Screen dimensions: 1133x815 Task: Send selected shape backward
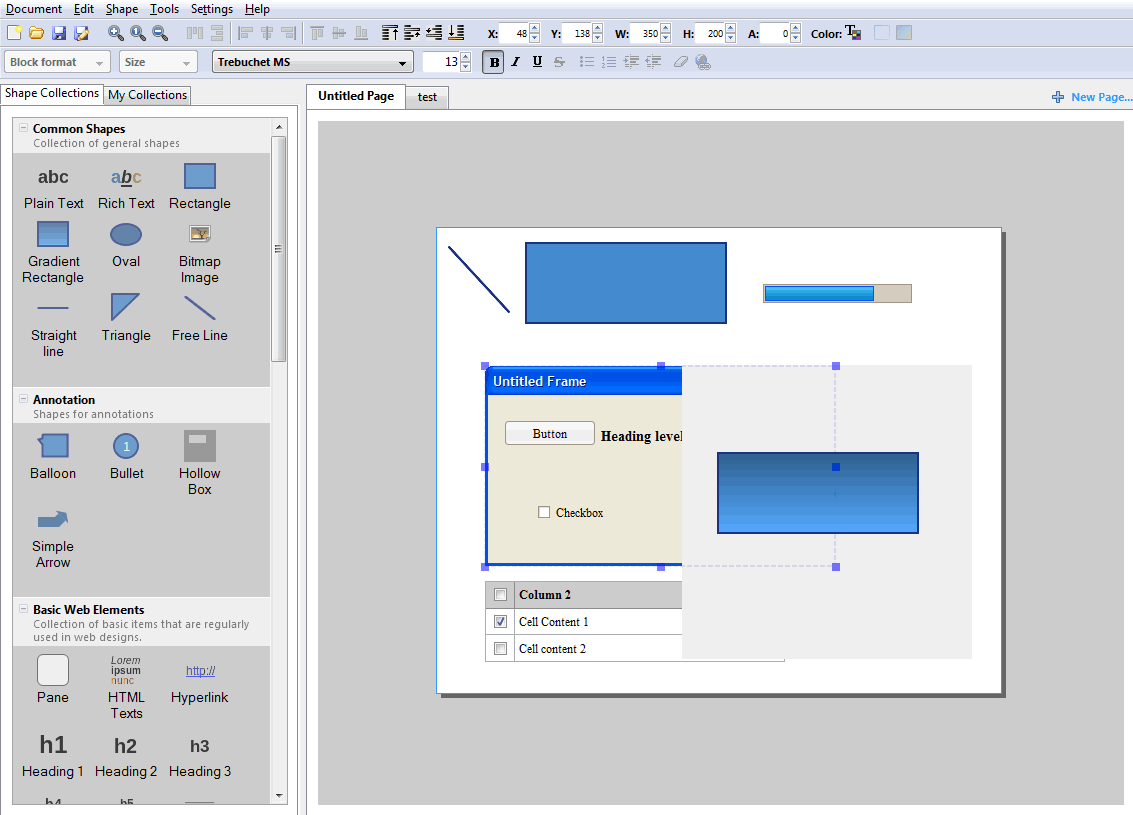(434, 33)
